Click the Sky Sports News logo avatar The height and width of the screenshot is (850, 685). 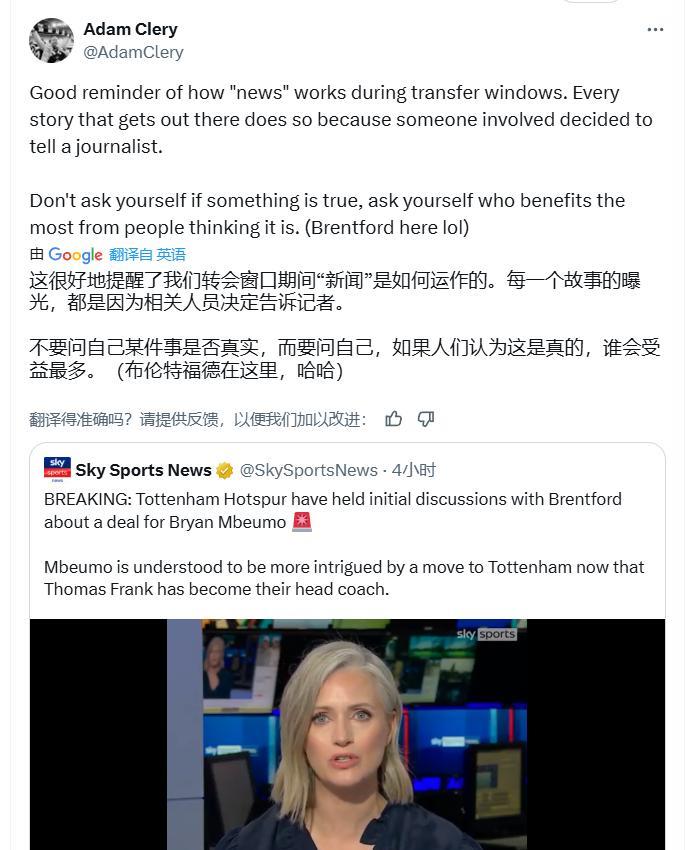pos(57,469)
